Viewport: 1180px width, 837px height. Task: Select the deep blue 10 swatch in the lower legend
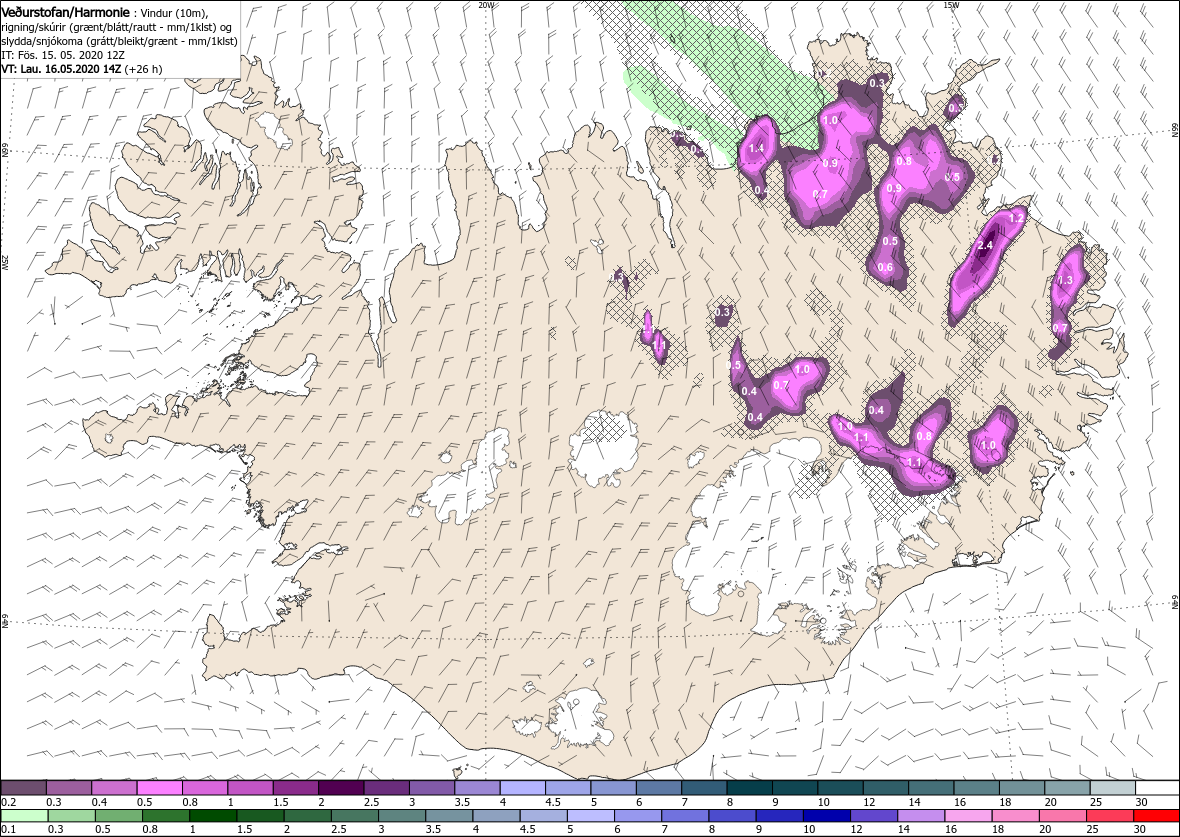point(826,815)
